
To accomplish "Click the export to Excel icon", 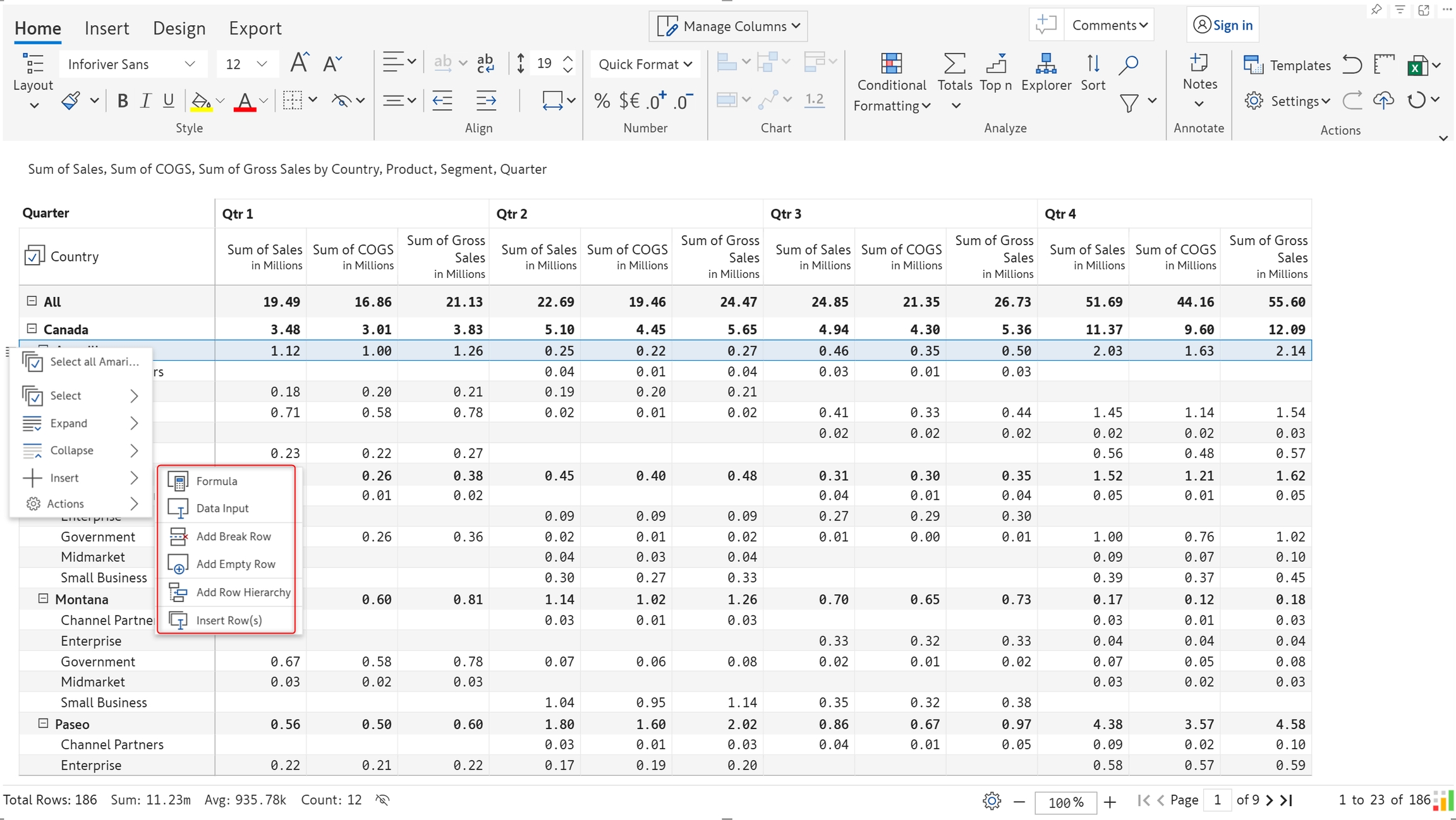I will pos(1416,65).
